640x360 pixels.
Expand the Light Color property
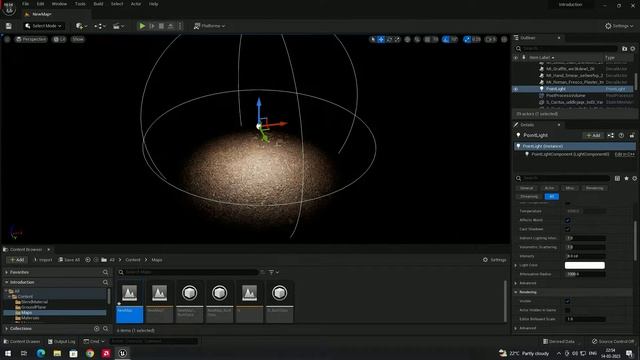click(x=516, y=265)
